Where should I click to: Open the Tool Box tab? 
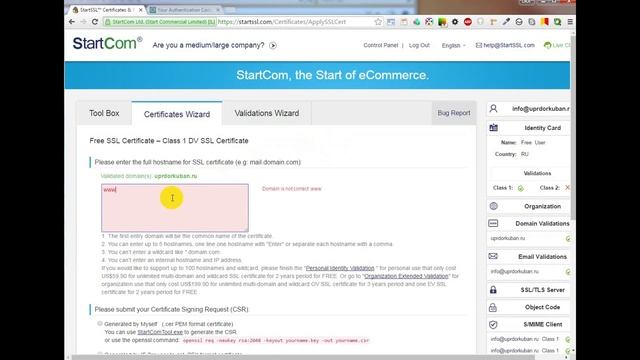104,113
